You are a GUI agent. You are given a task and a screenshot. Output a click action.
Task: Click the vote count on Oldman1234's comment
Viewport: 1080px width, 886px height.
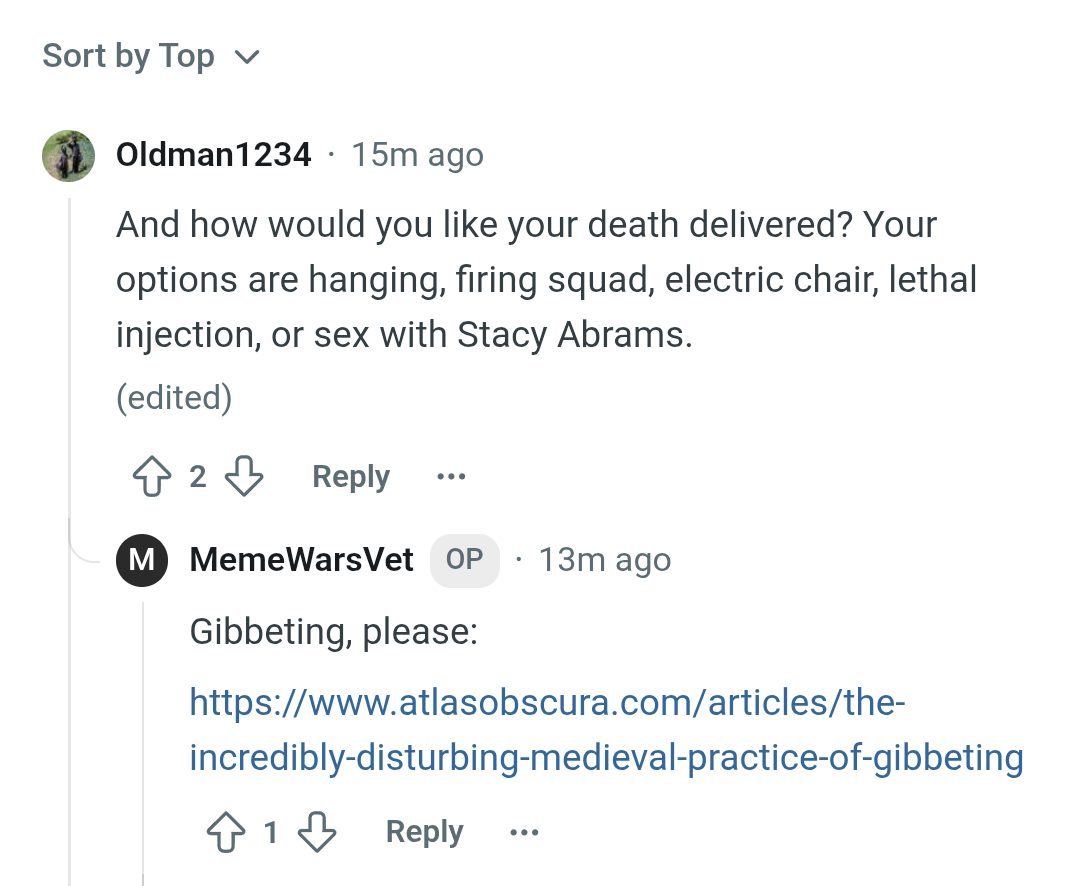coord(198,477)
